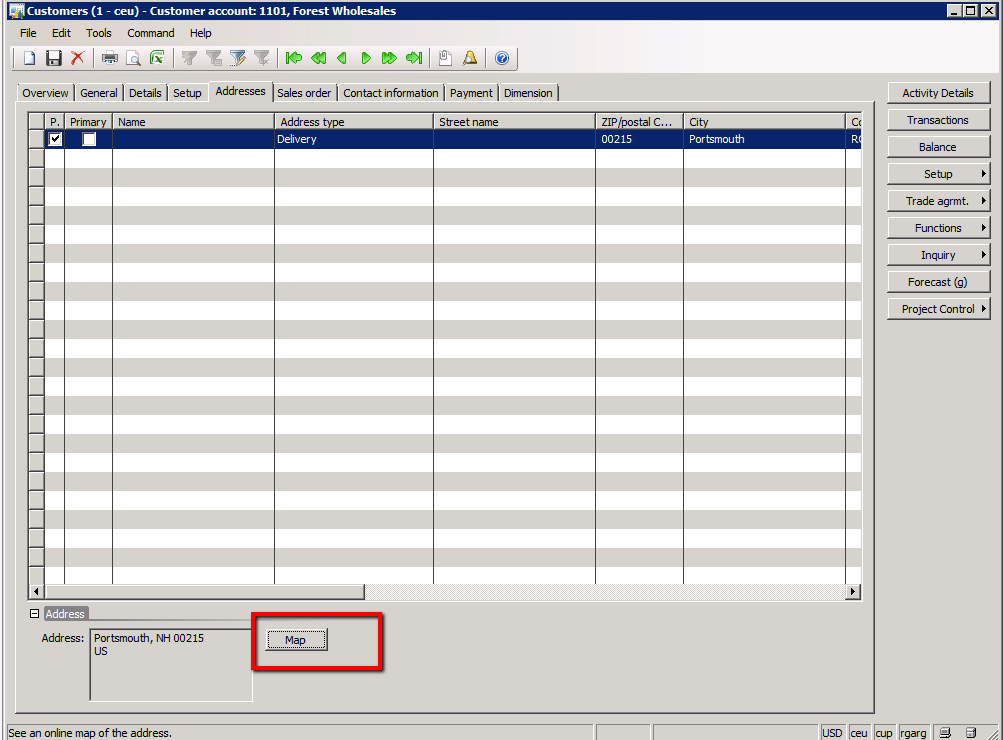
Task: Open Help using the blue question icon
Action: [x=502, y=58]
